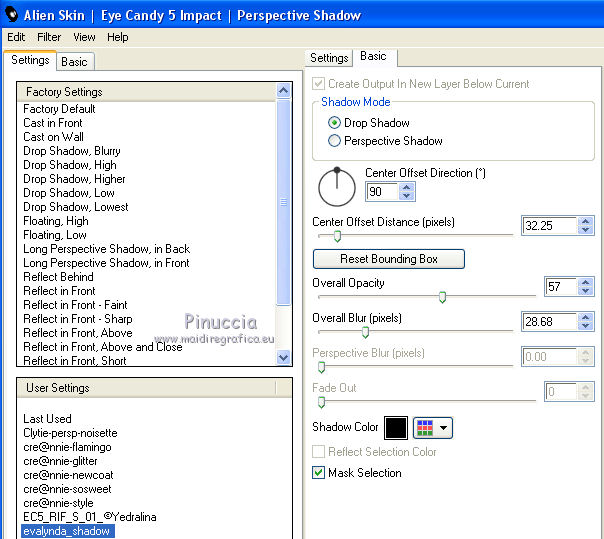Select Factory Default preset
Screen dimensions: 604x539
(59, 109)
